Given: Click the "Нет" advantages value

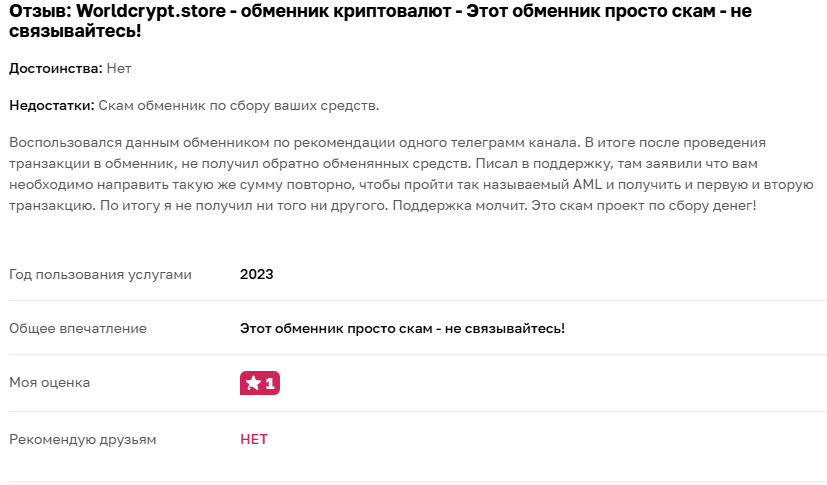Looking at the screenshot, I should click(119, 68).
